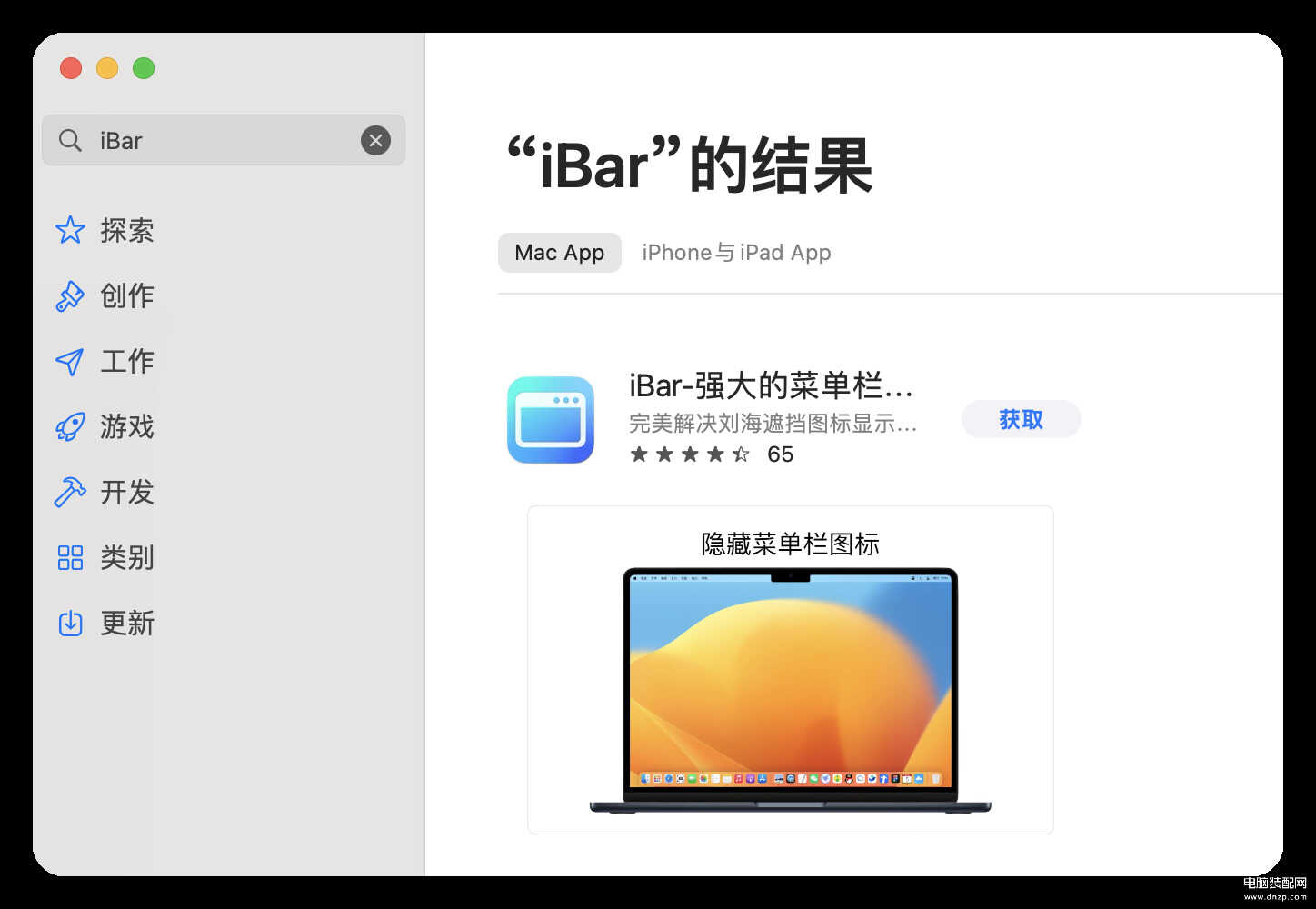Click the iBar star rating
The image size is (1316, 909).
click(690, 454)
